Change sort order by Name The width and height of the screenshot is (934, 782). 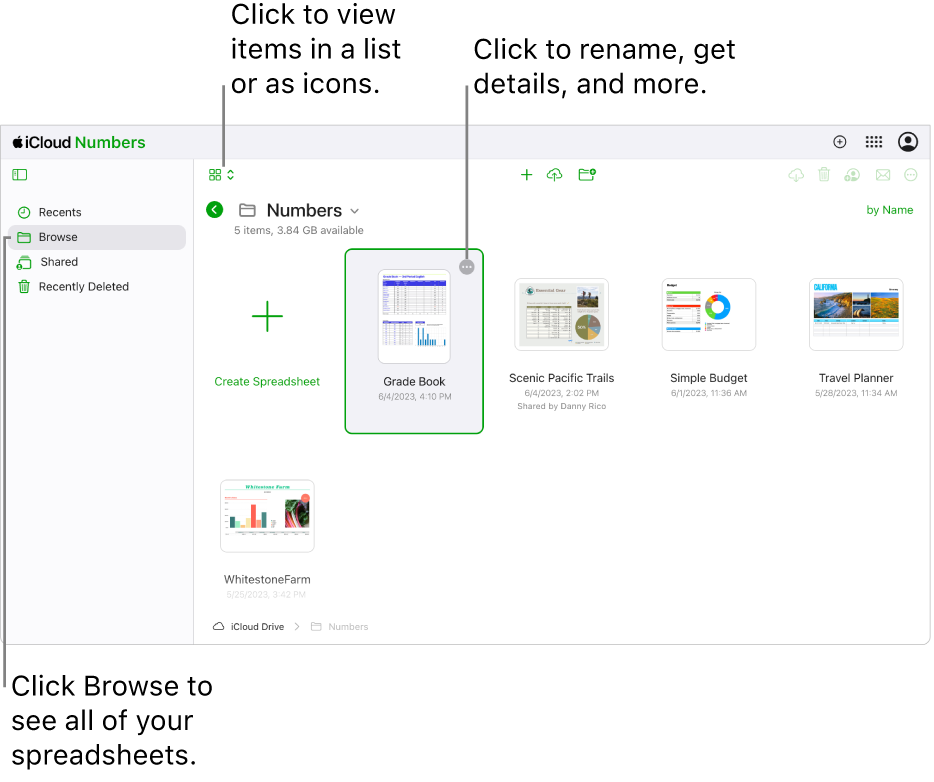click(x=889, y=210)
